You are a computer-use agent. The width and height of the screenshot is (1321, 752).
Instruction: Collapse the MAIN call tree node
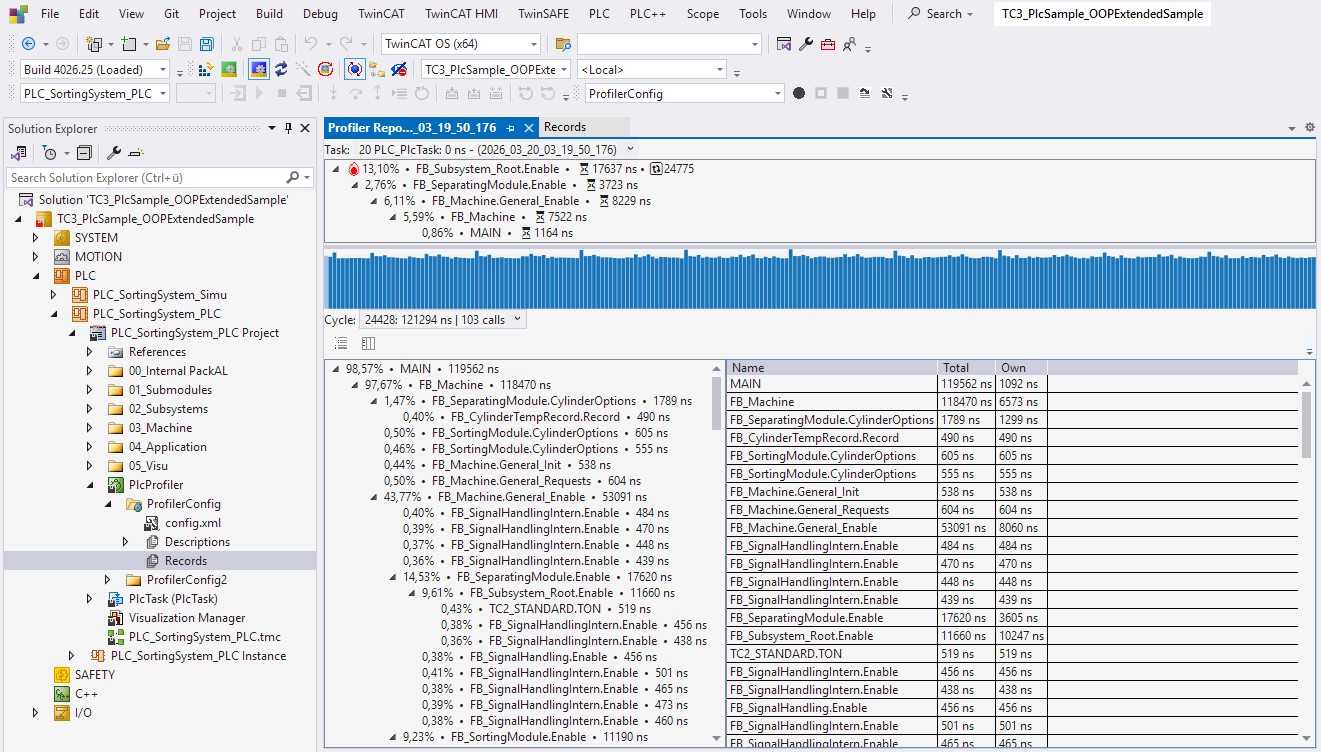tap(336, 369)
